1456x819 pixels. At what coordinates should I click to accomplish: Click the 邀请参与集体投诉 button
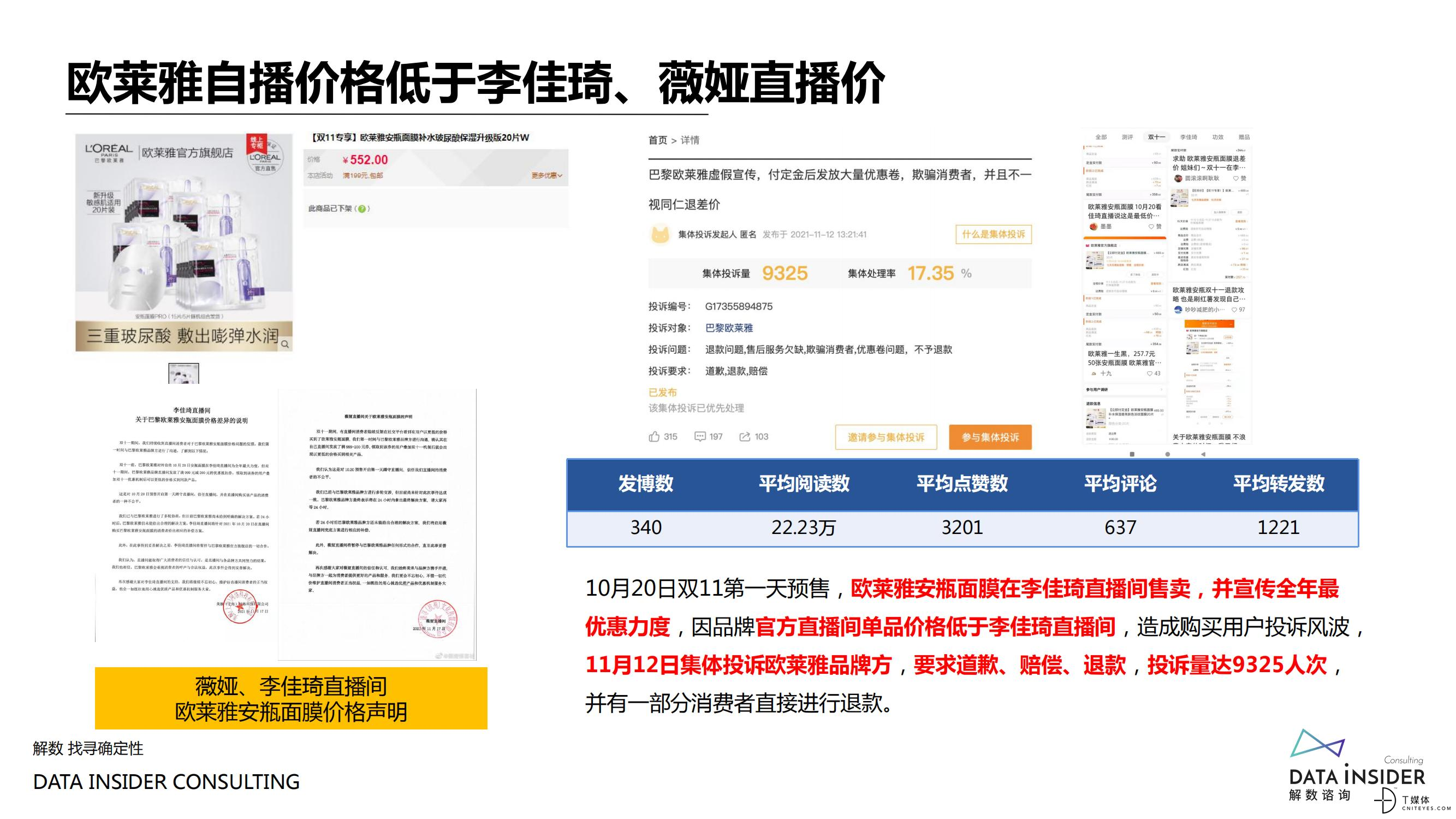886,437
